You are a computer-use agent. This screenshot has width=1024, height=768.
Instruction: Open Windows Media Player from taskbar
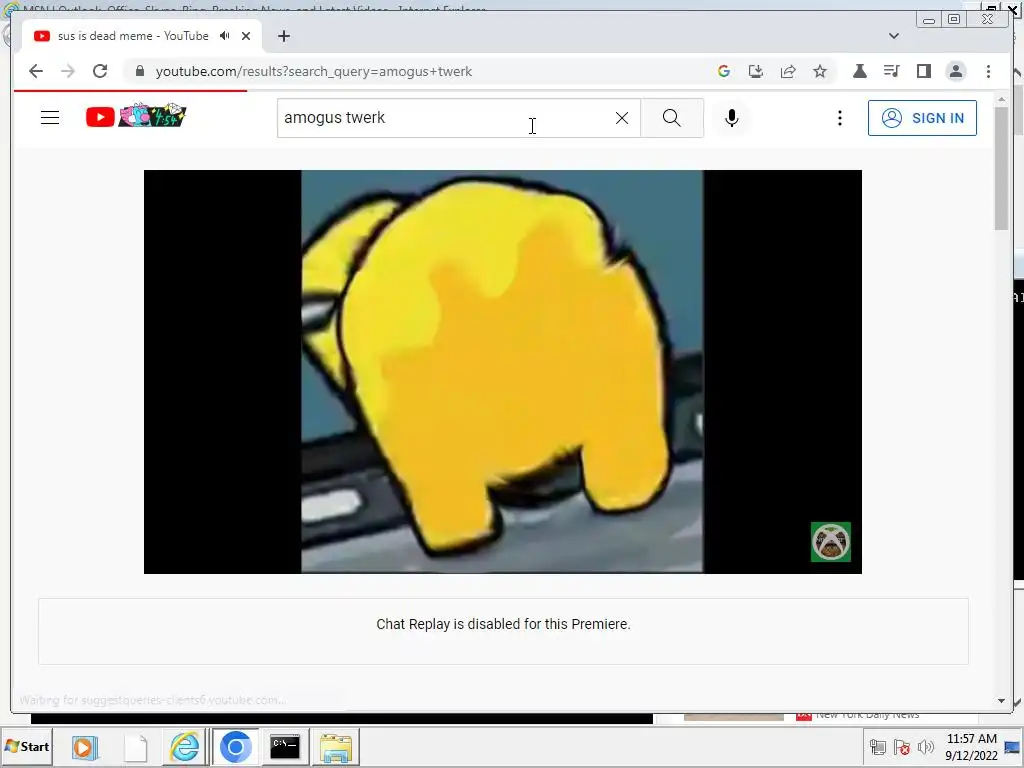point(84,747)
